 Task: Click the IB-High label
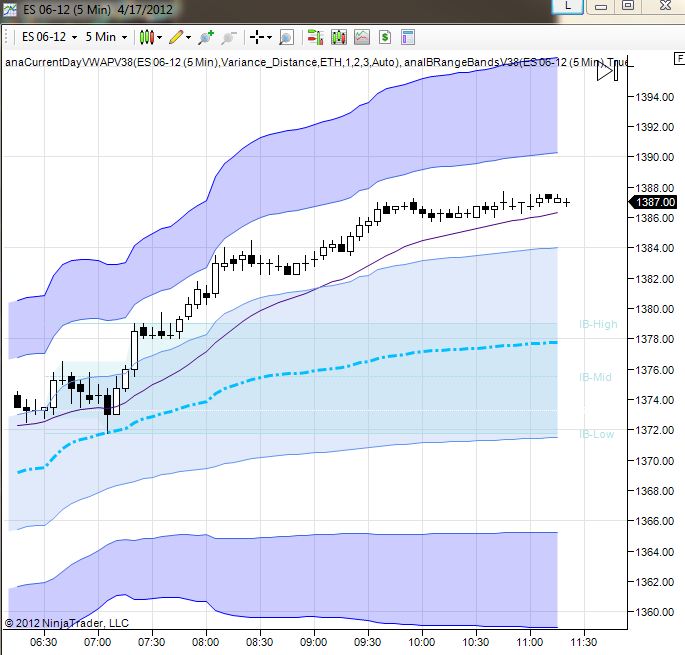click(598, 324)
